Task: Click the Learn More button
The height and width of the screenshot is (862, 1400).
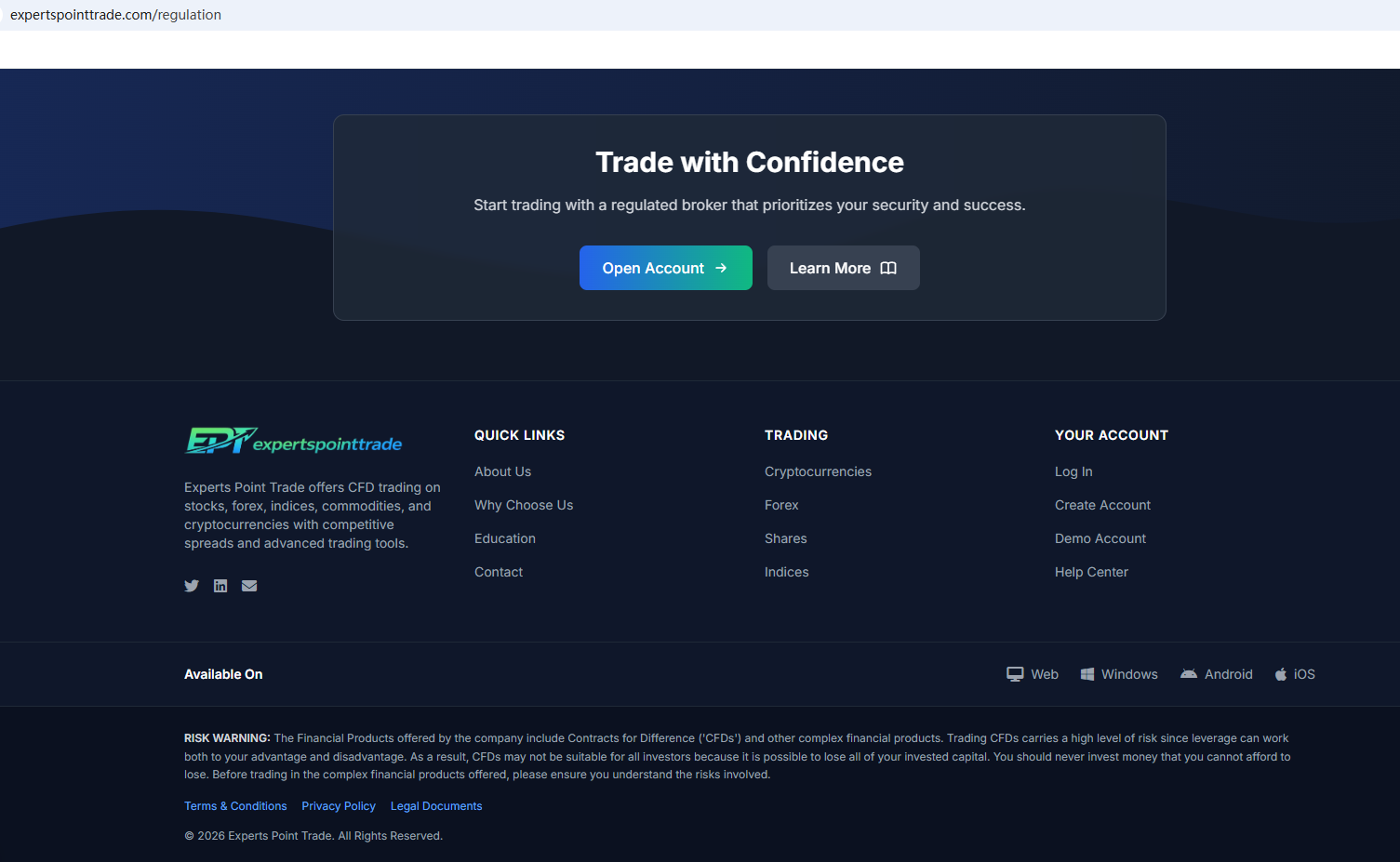Action: (x=844, y=268)
